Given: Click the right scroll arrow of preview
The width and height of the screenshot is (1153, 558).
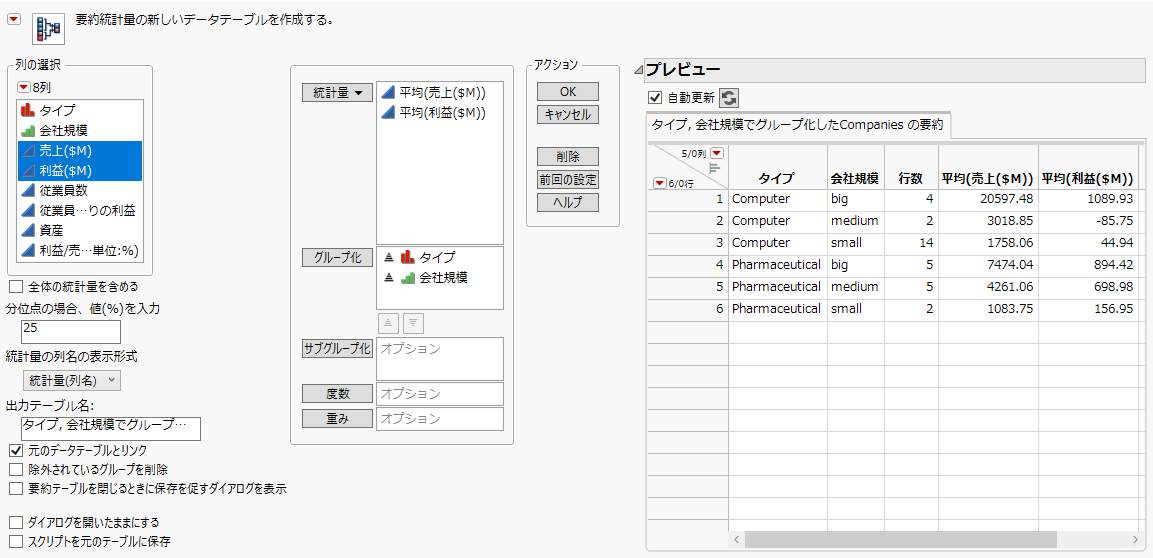Looking at the screenshot, I should pos(1135,540).
